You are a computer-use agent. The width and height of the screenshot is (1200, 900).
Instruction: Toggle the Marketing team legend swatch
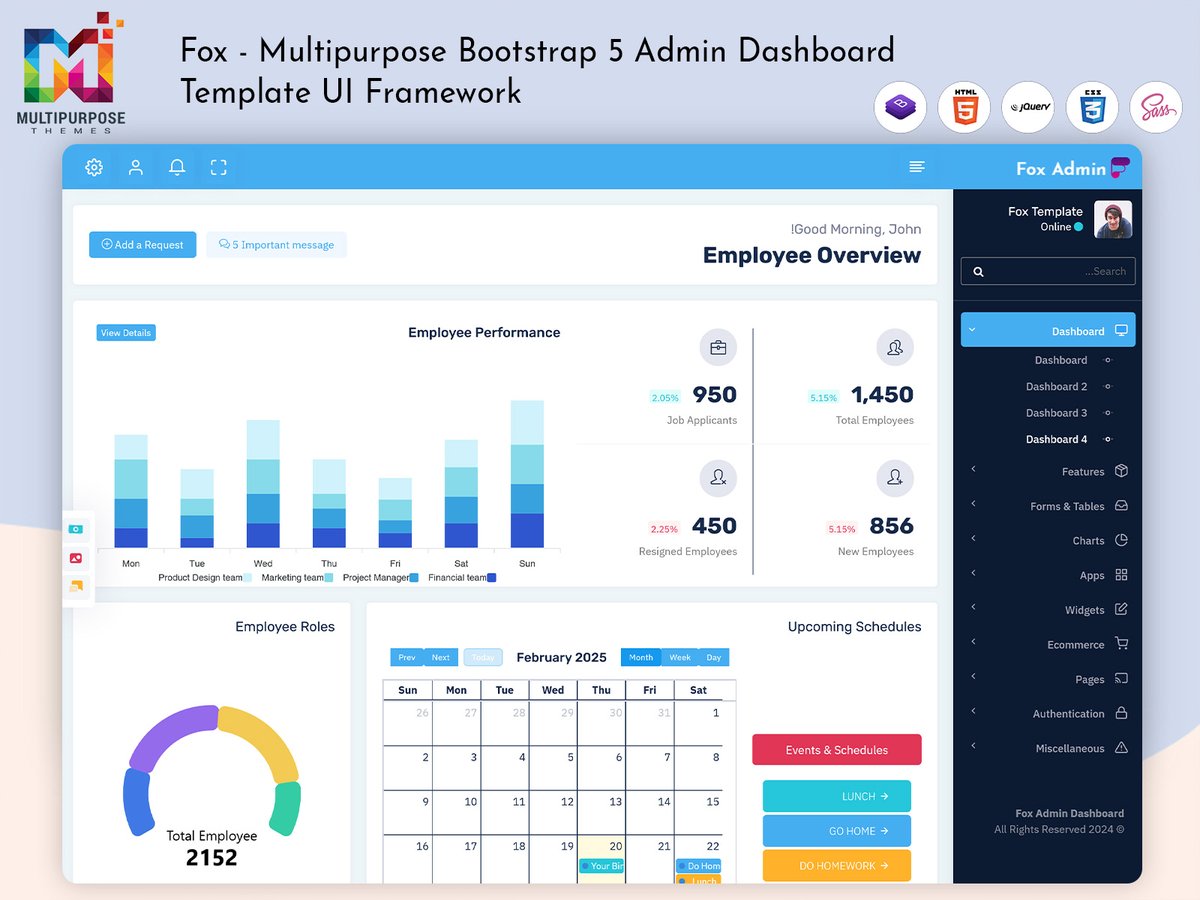(x=329, y=578)
